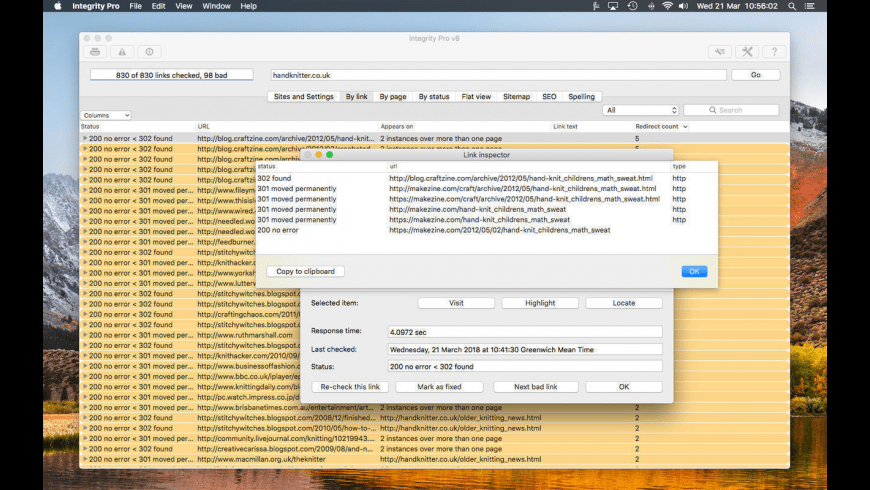Viewport: 870px width, 490px height.
Task: Click Redirect count column sort arrow
Action: [685, 127]
